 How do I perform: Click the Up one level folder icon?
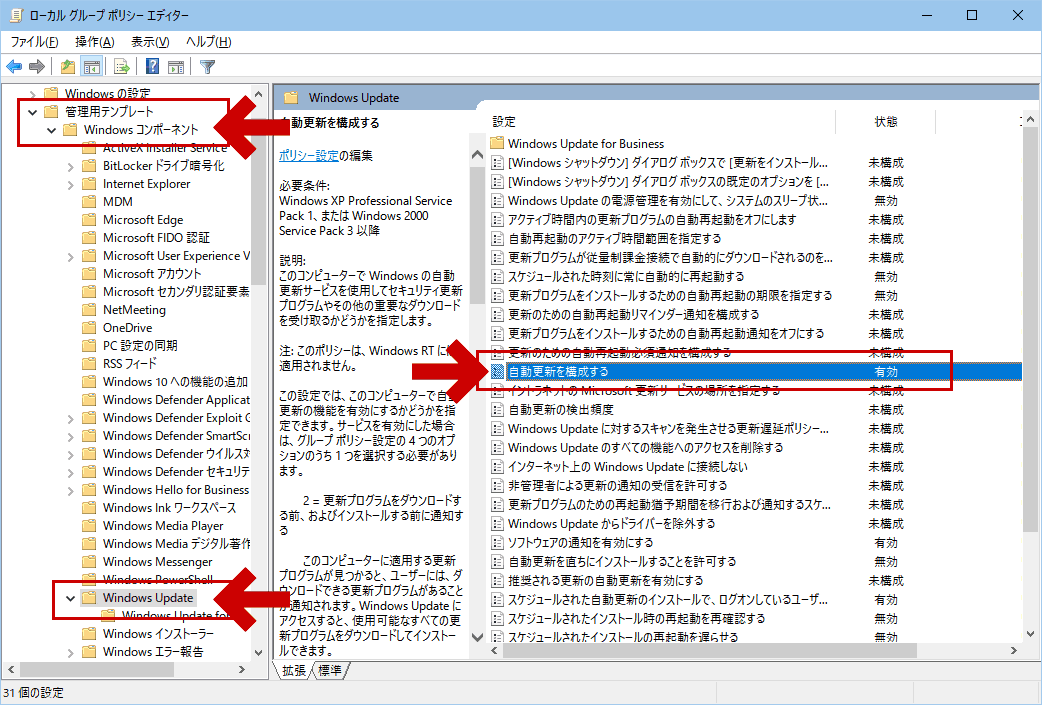[x=67, y=66]
